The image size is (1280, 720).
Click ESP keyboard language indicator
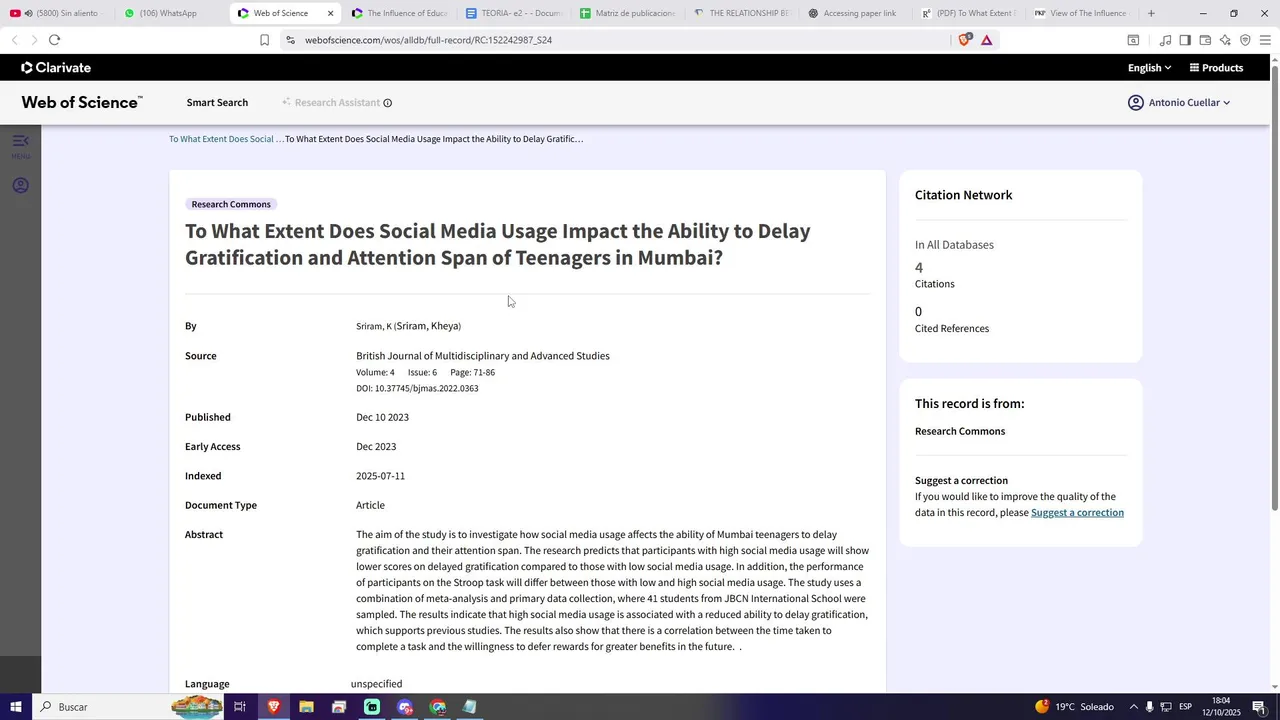[1185, 707]
